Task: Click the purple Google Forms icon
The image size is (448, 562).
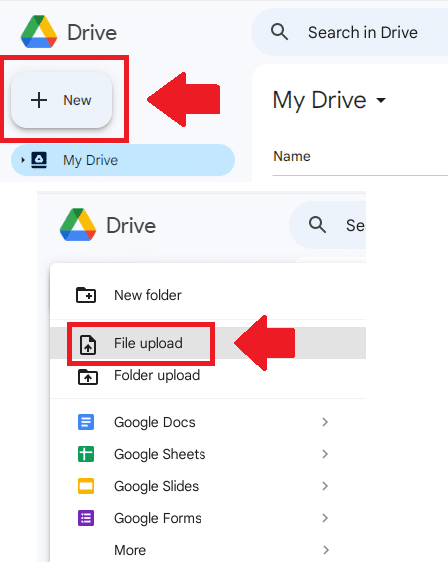Action: pos(86,518)
